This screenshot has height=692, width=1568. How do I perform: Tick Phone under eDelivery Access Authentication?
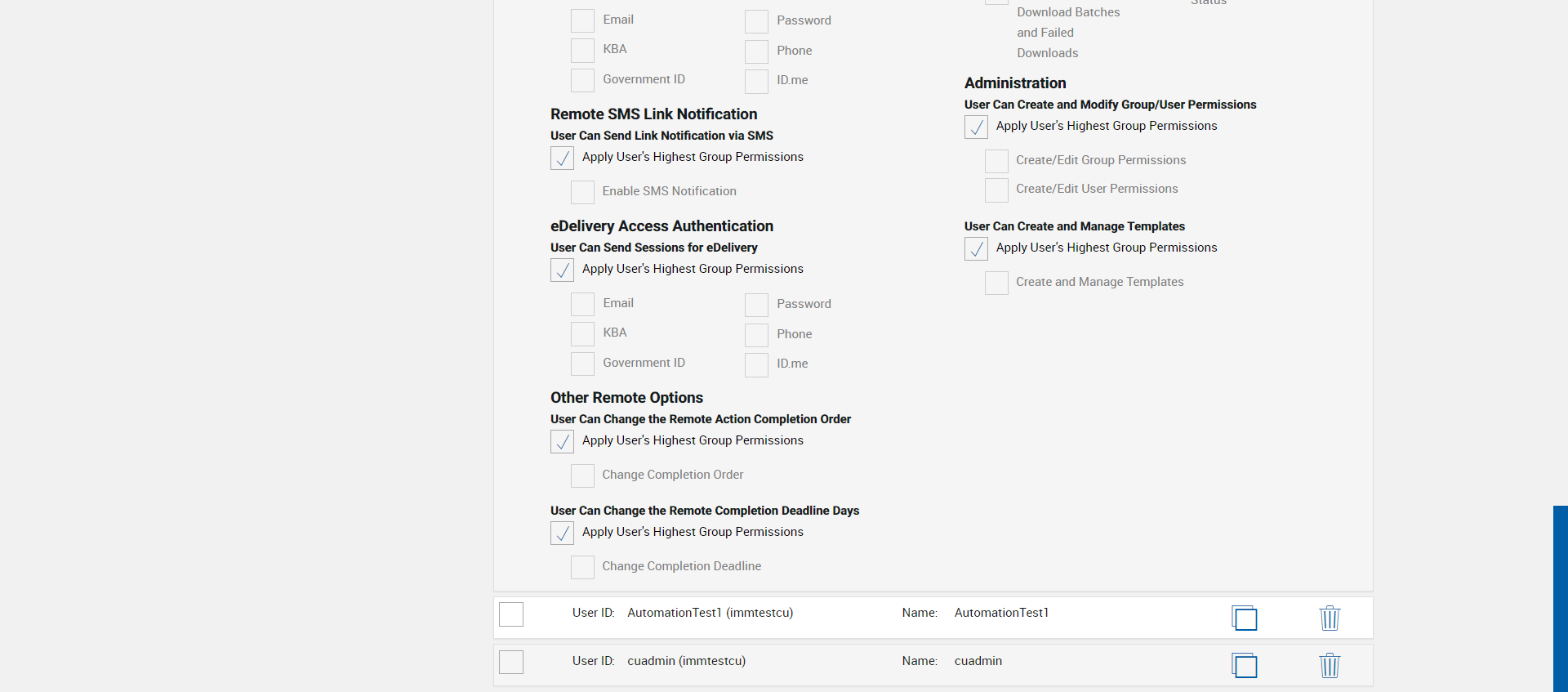tap(756, 335)
